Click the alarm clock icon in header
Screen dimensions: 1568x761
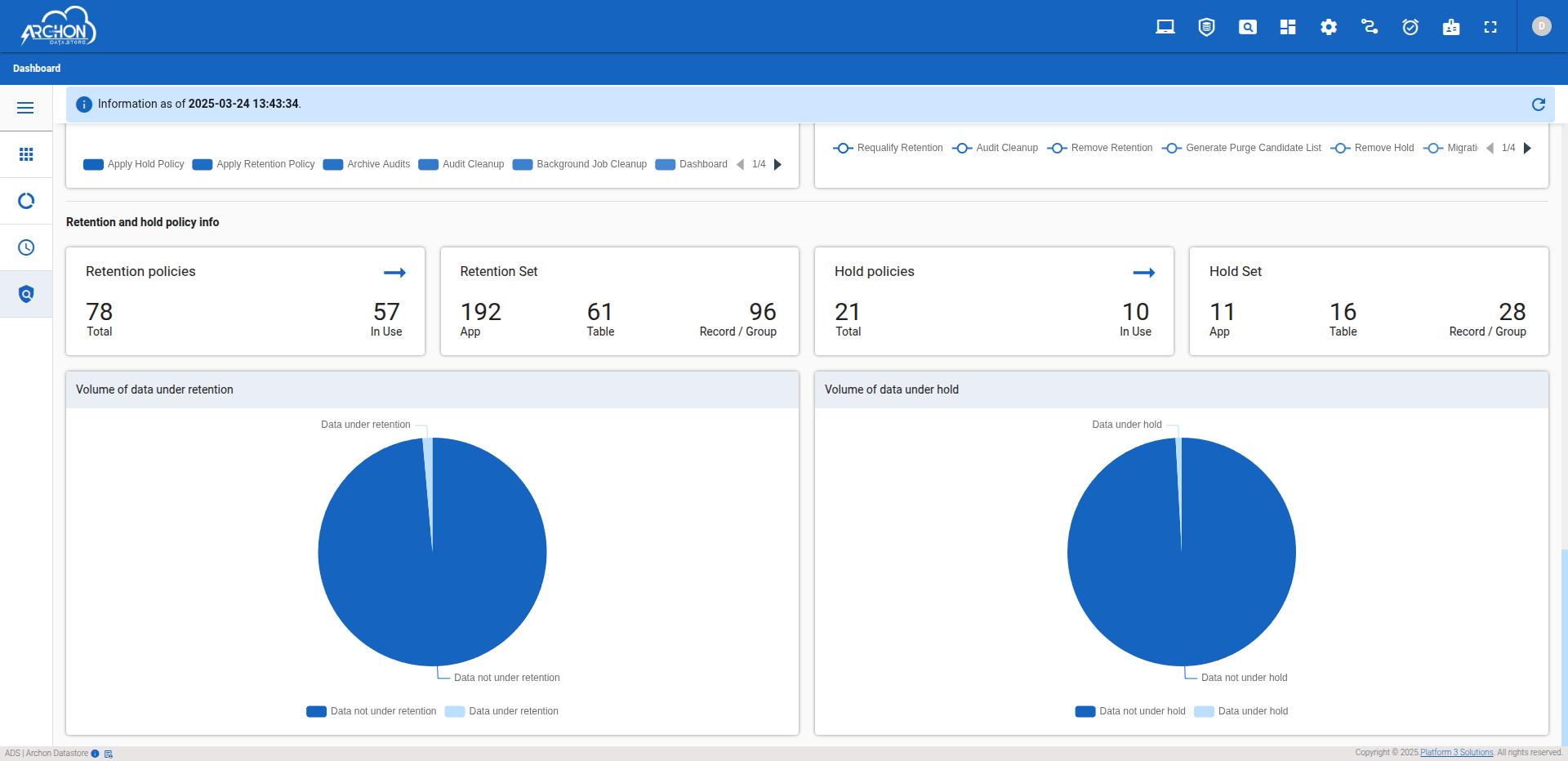(x=1410, y=27)
